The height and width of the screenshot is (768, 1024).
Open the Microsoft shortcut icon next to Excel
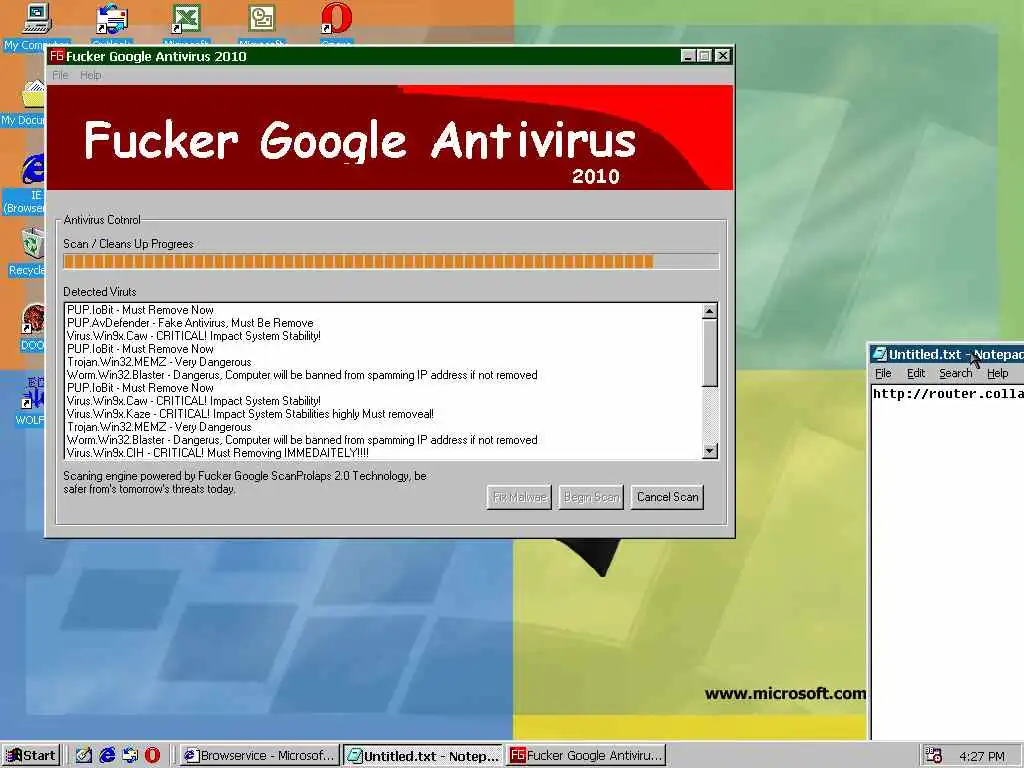(x=262, y=20)
